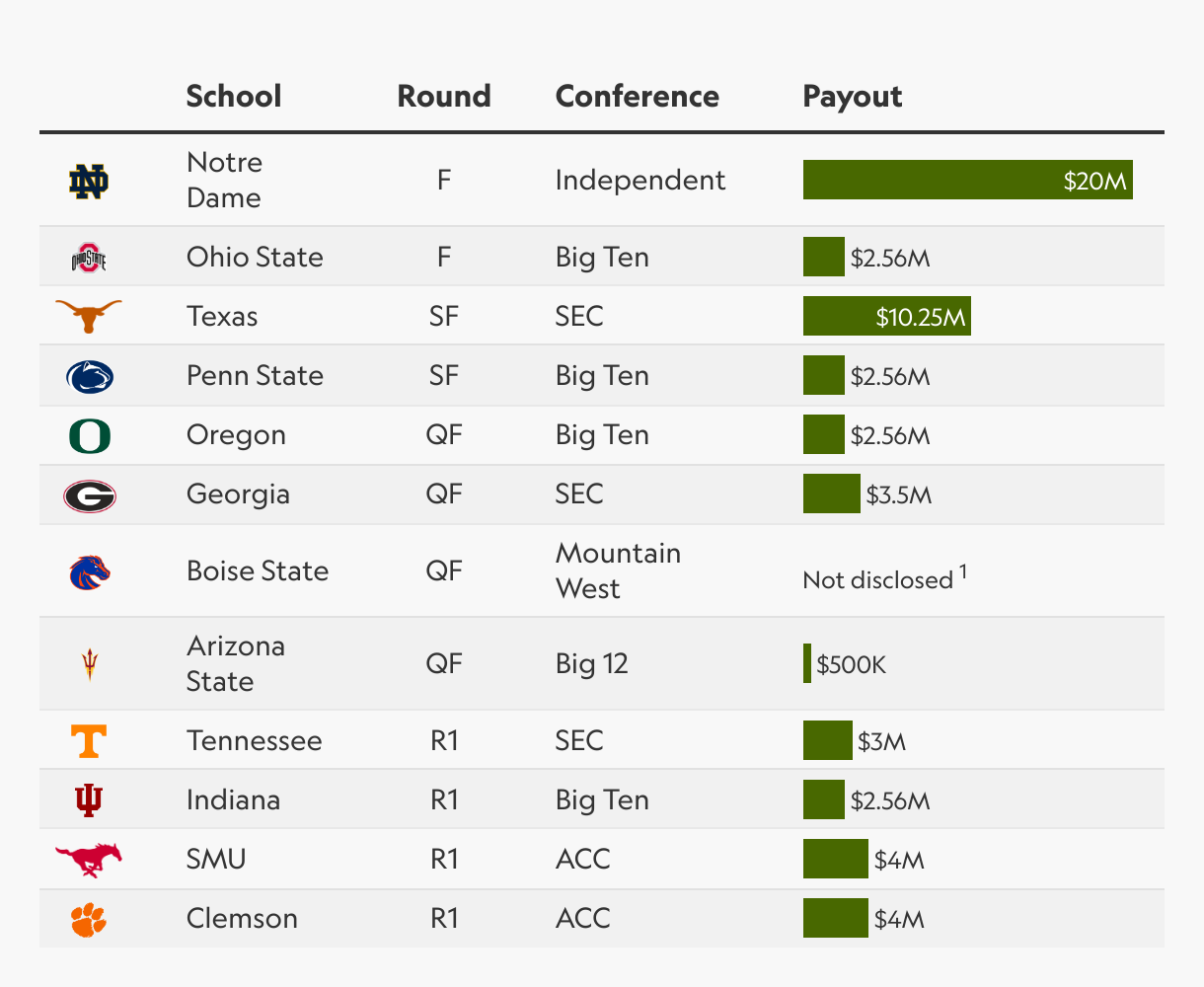Click the Indiana IU trident logo

[x=89, y=800]
